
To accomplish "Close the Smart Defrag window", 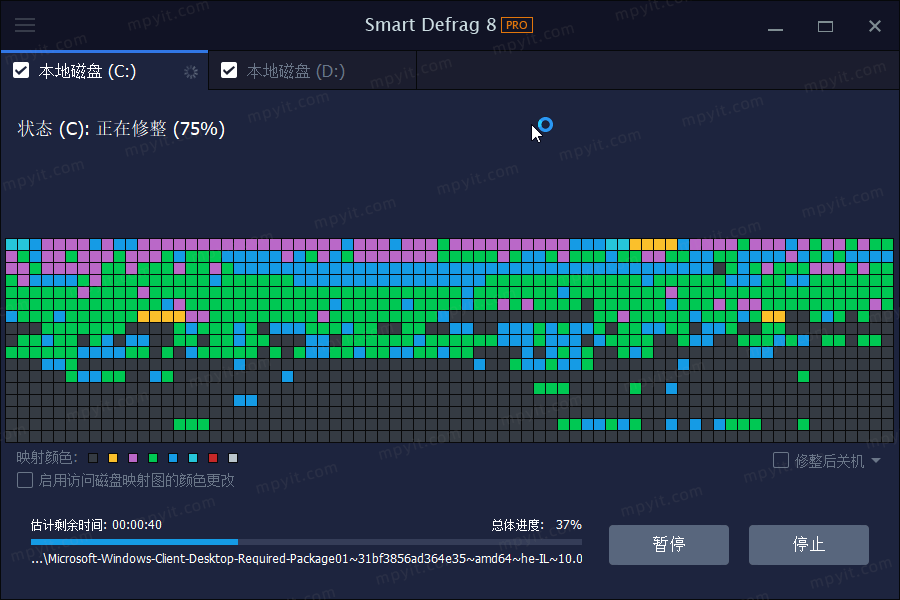I will 875,26.
